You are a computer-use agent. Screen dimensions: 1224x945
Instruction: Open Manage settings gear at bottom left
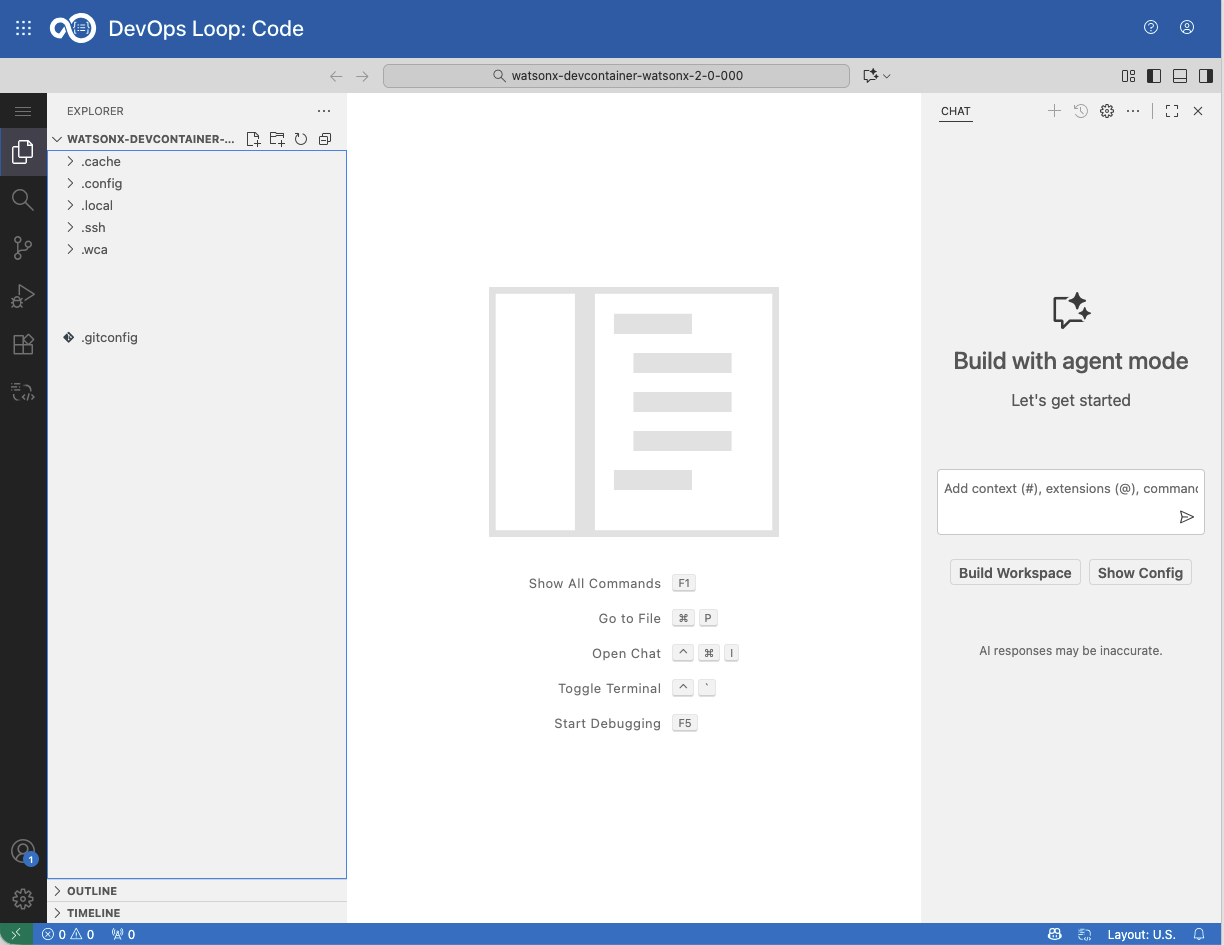pyautogui.click(x=23, y=898)
